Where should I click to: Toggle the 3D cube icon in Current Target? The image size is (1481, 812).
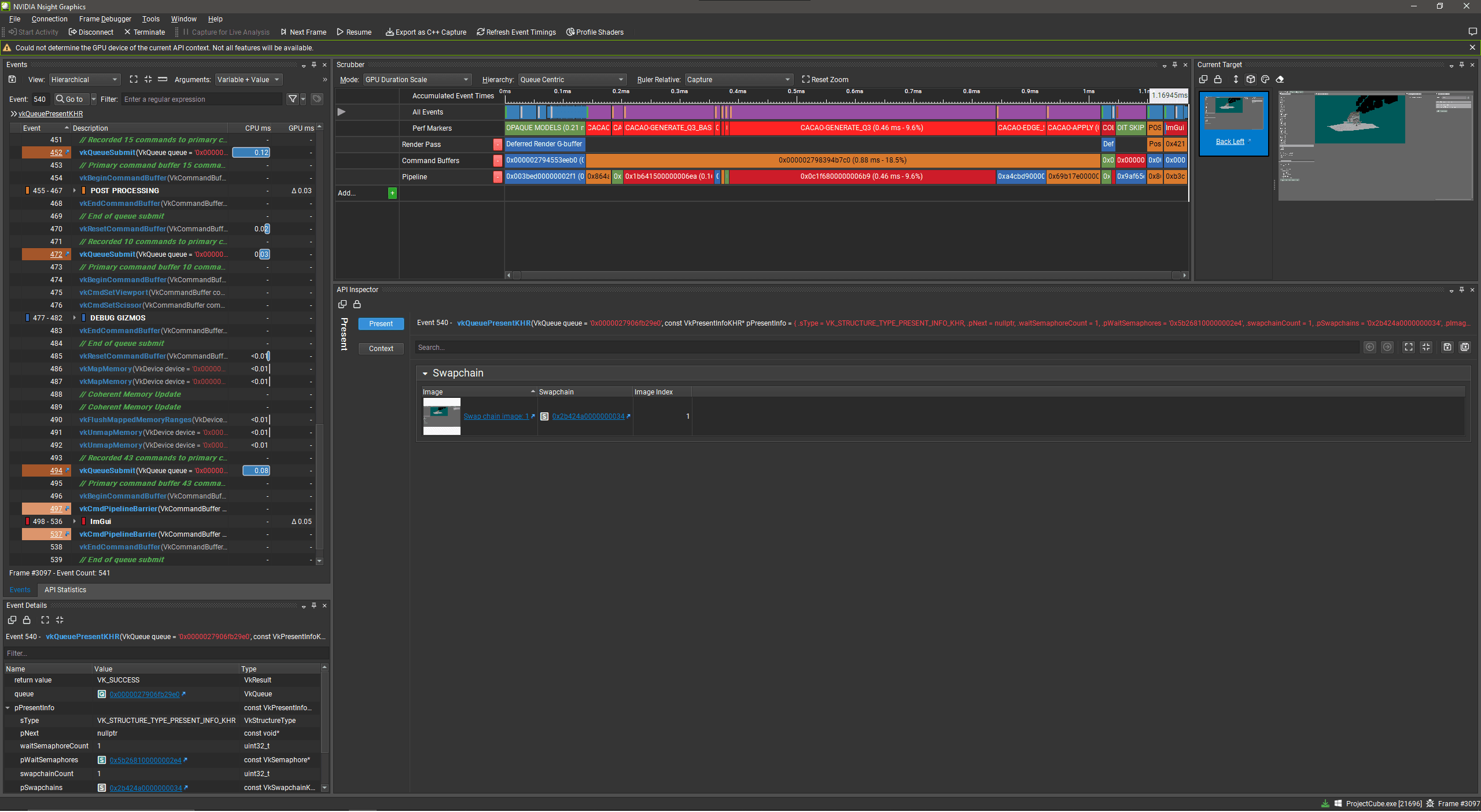click(x=1251, y=79)
